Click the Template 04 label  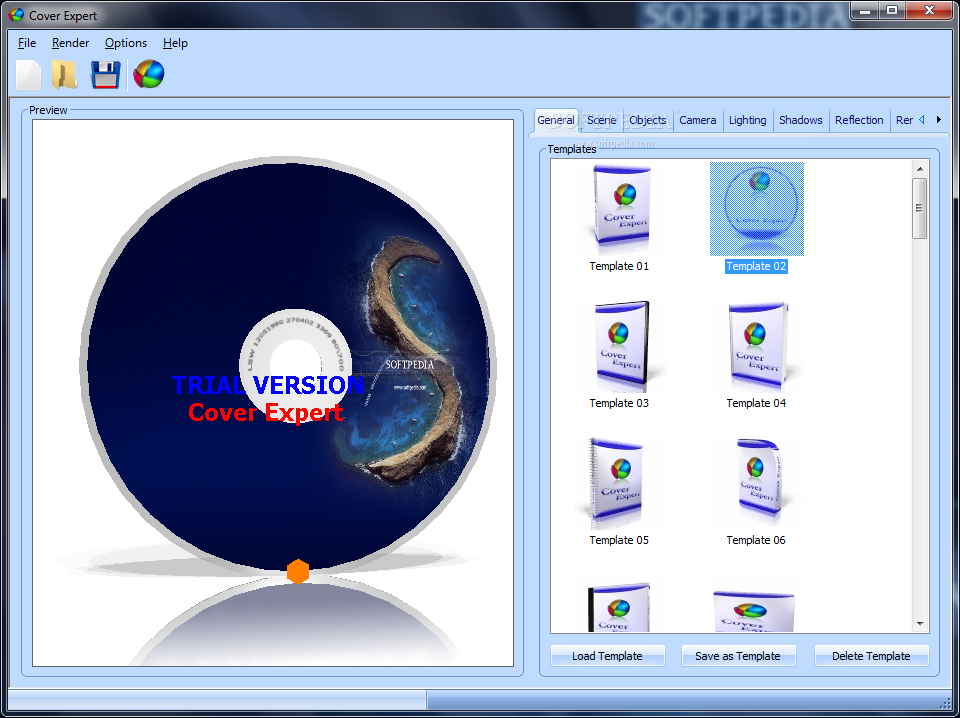click(757, 403)
